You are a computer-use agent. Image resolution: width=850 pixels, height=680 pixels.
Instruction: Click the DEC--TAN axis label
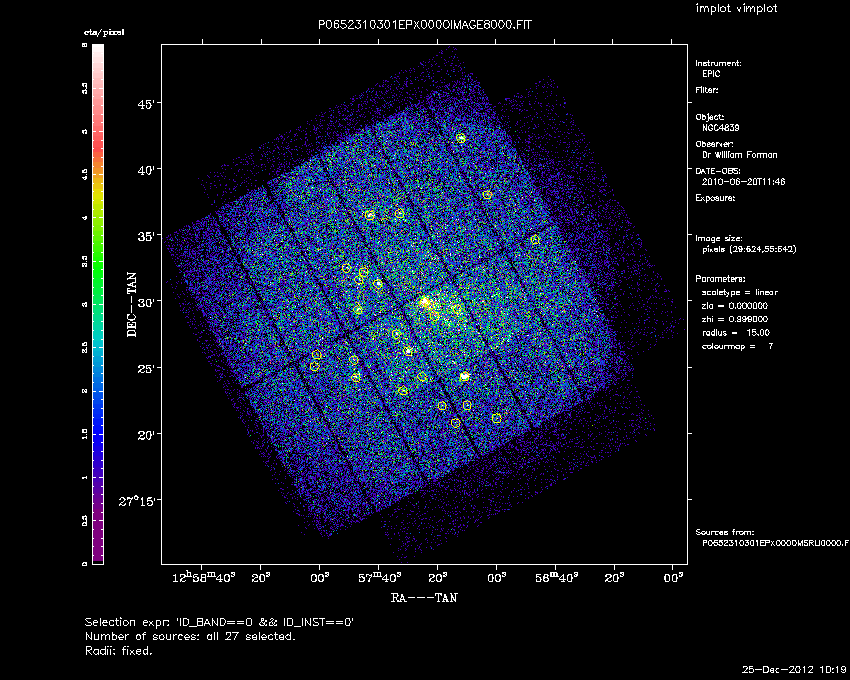point(132,305)
